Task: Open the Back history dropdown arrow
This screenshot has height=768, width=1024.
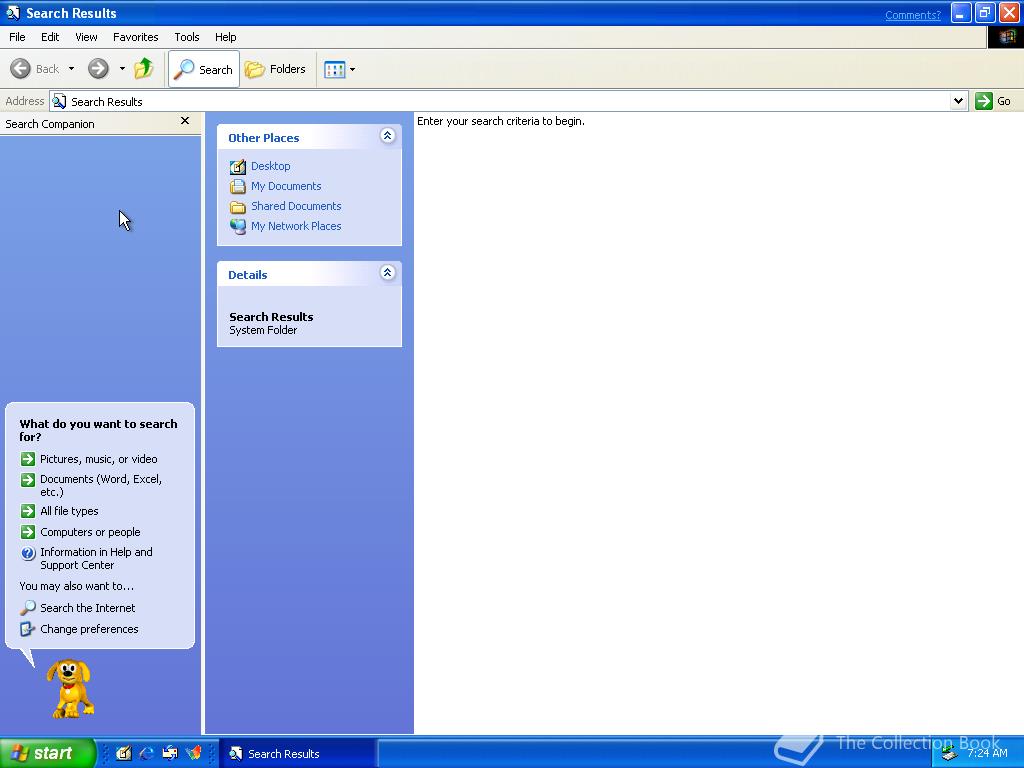Action: coord(71,69)
